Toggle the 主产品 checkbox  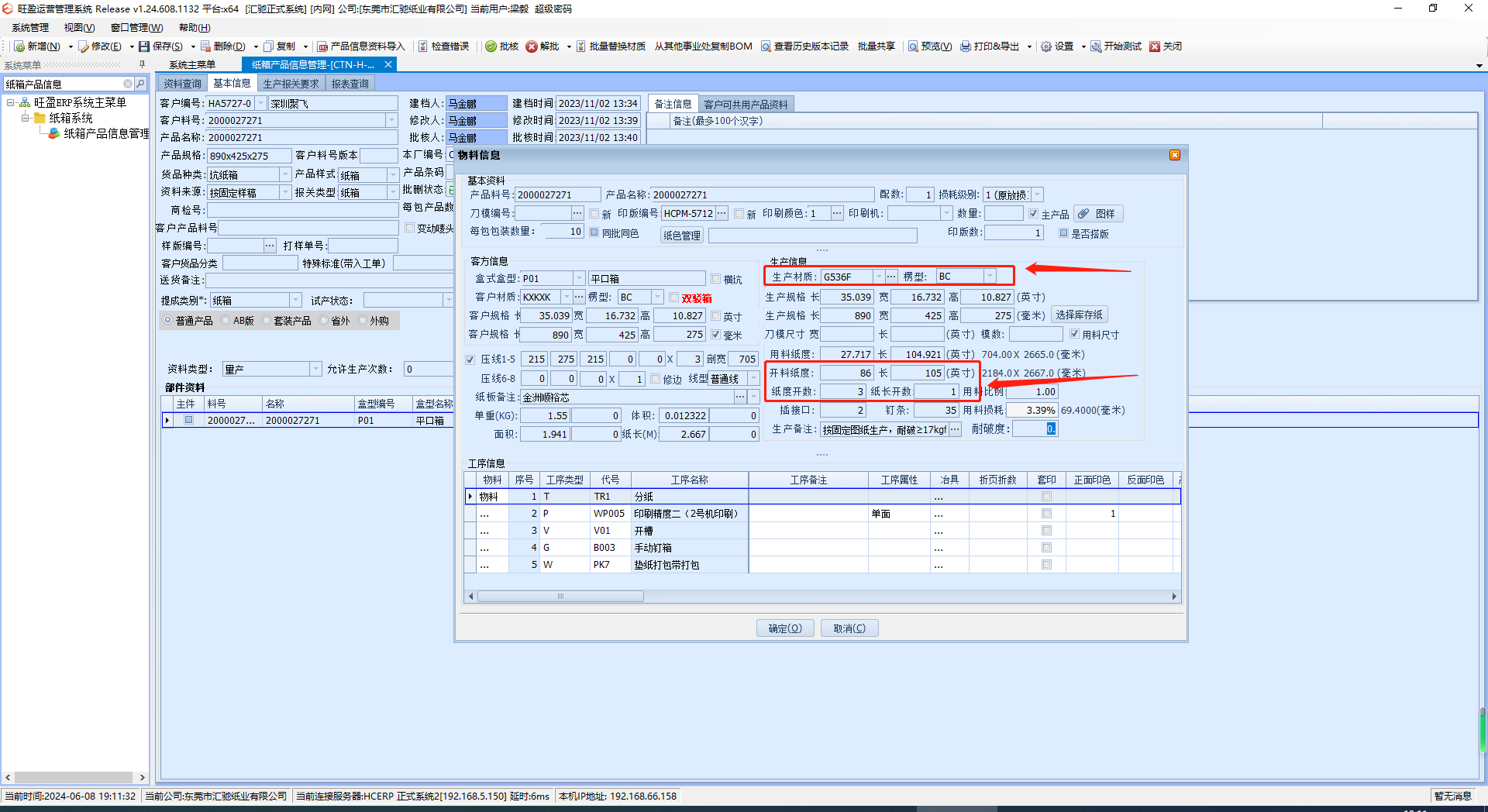tap(1033, 213)
